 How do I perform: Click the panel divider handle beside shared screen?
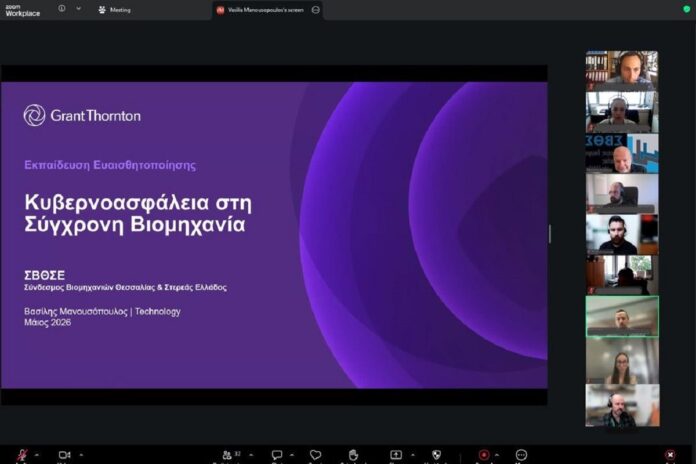click(550, 234)
